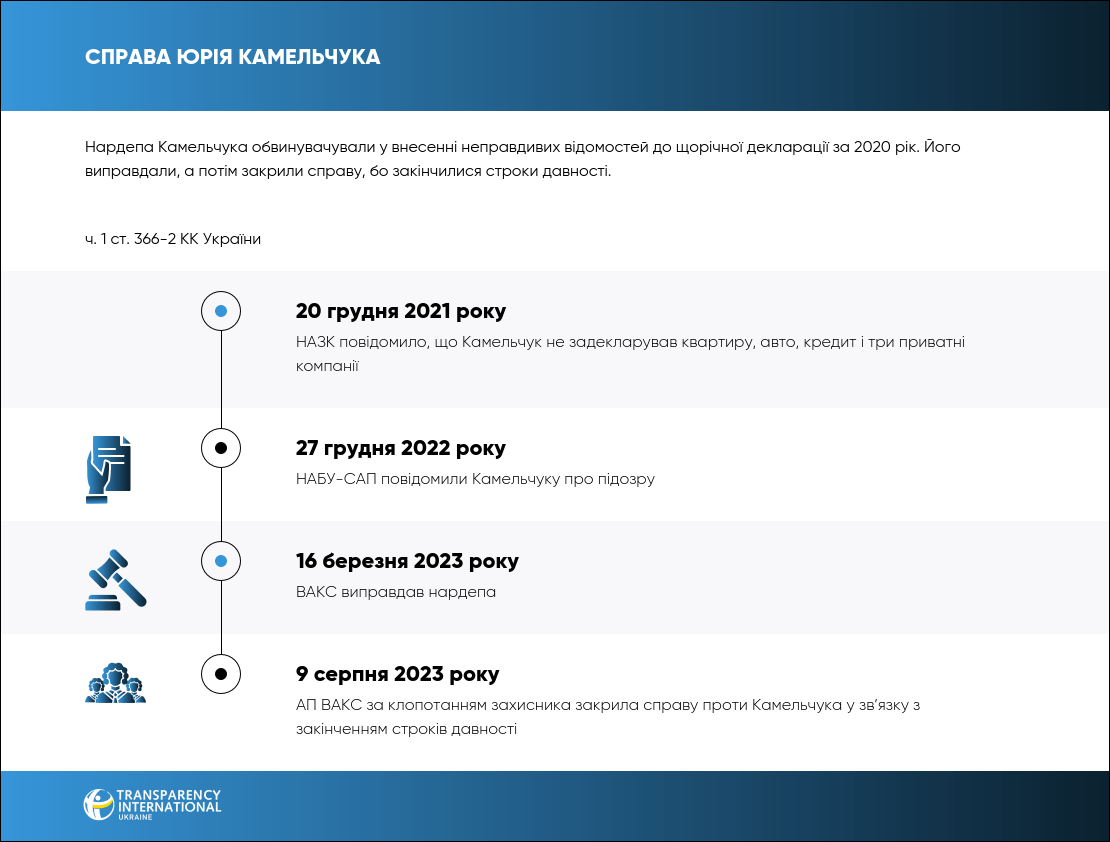Viewport: 1110px width, 842px height.
Task: Select the blue marker for 20 грудня 2021
Action: [221, 311]
